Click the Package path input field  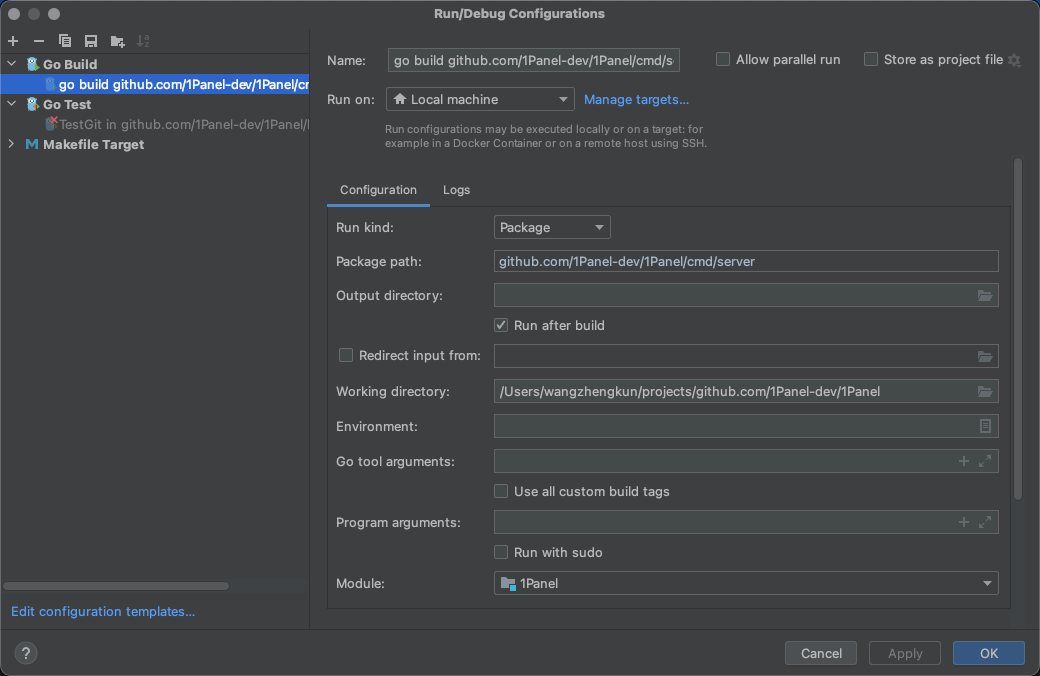[745, 261]
